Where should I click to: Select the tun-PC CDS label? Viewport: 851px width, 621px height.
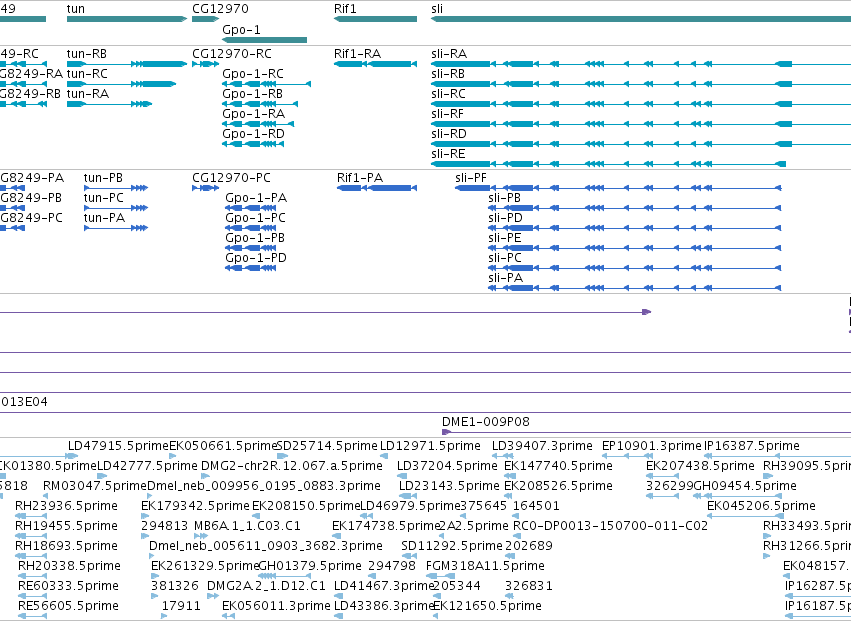pos(104,198)
